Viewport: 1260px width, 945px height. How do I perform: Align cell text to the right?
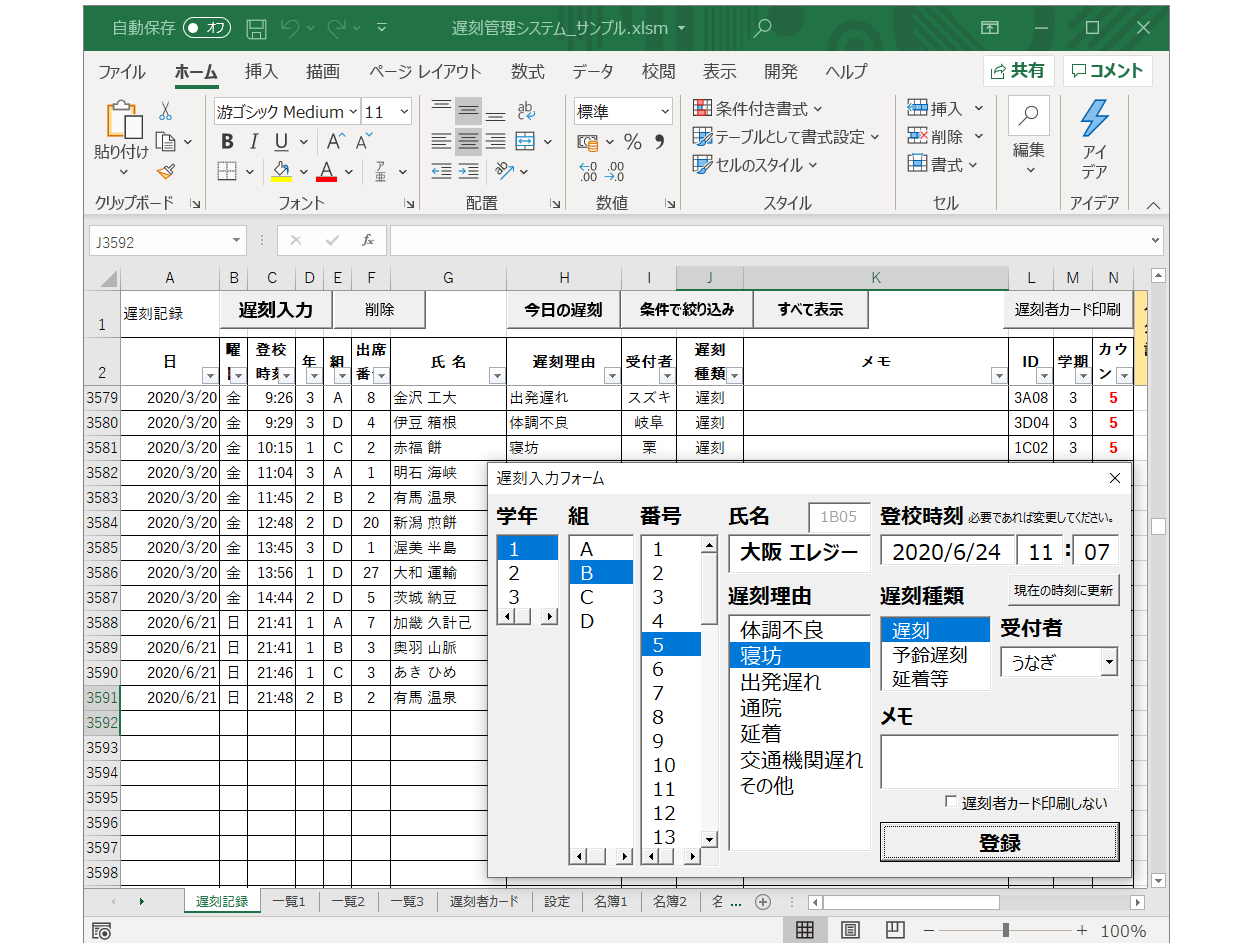coord(495,141)
